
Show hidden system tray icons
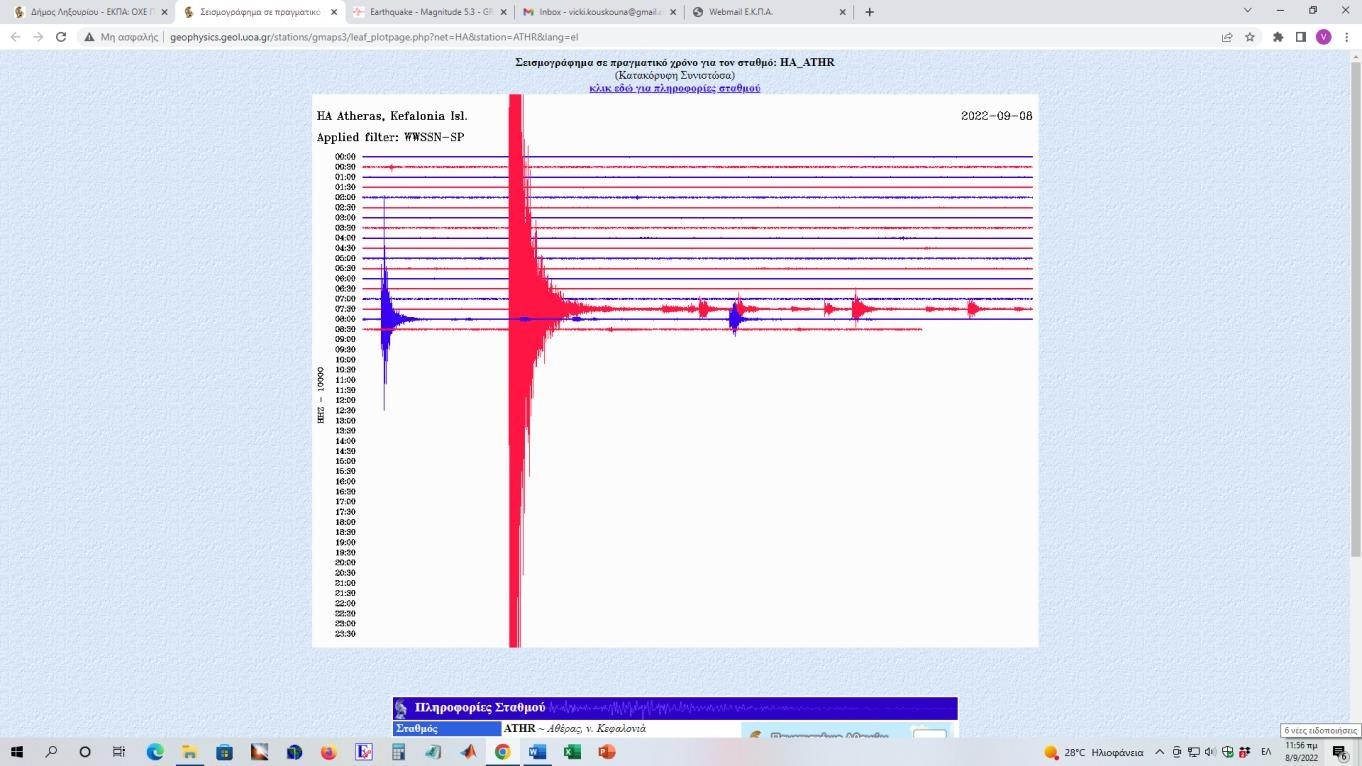point(1160,752)
